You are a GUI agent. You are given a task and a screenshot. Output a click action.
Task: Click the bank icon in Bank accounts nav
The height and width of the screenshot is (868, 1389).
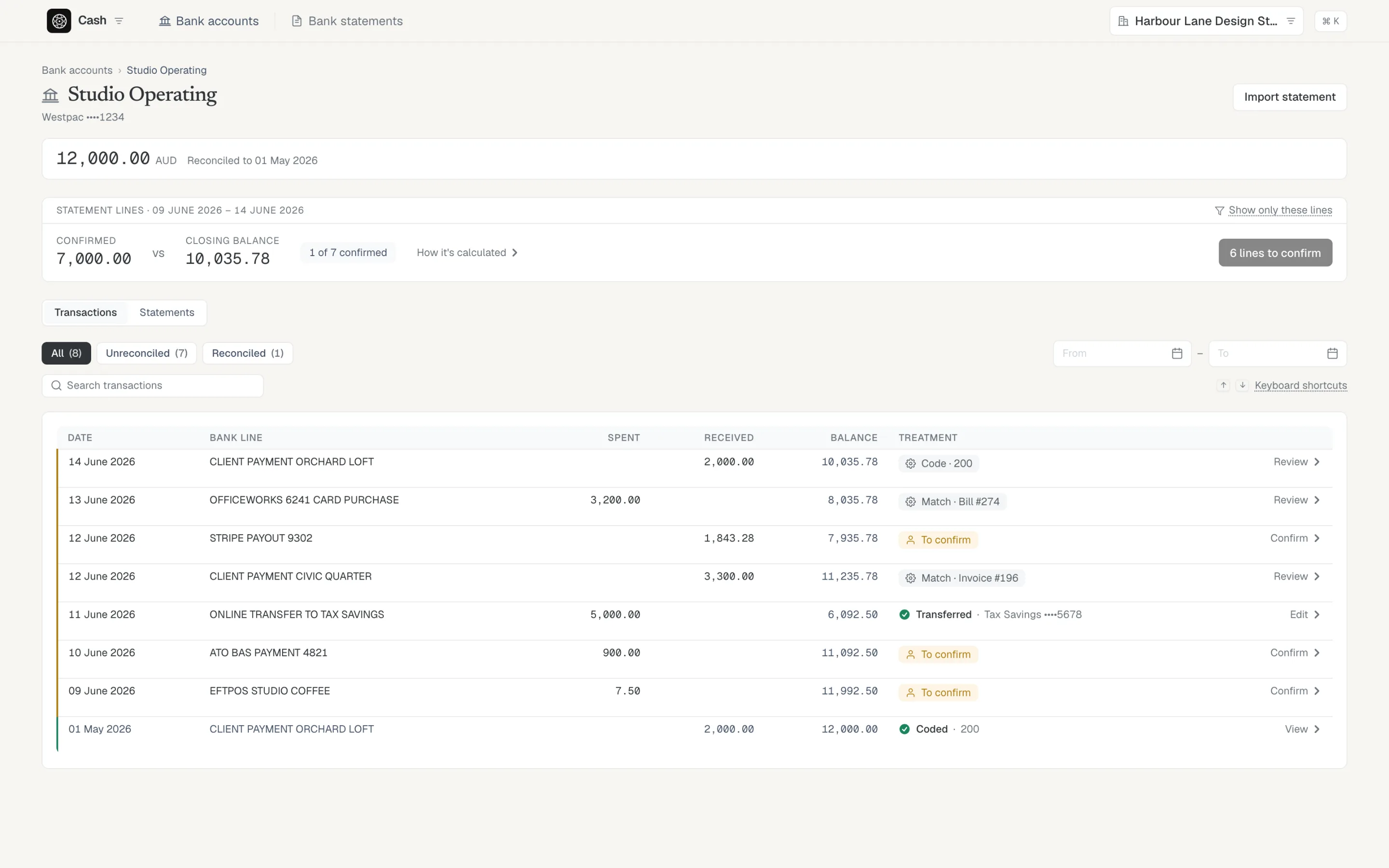tap(165, 21)
